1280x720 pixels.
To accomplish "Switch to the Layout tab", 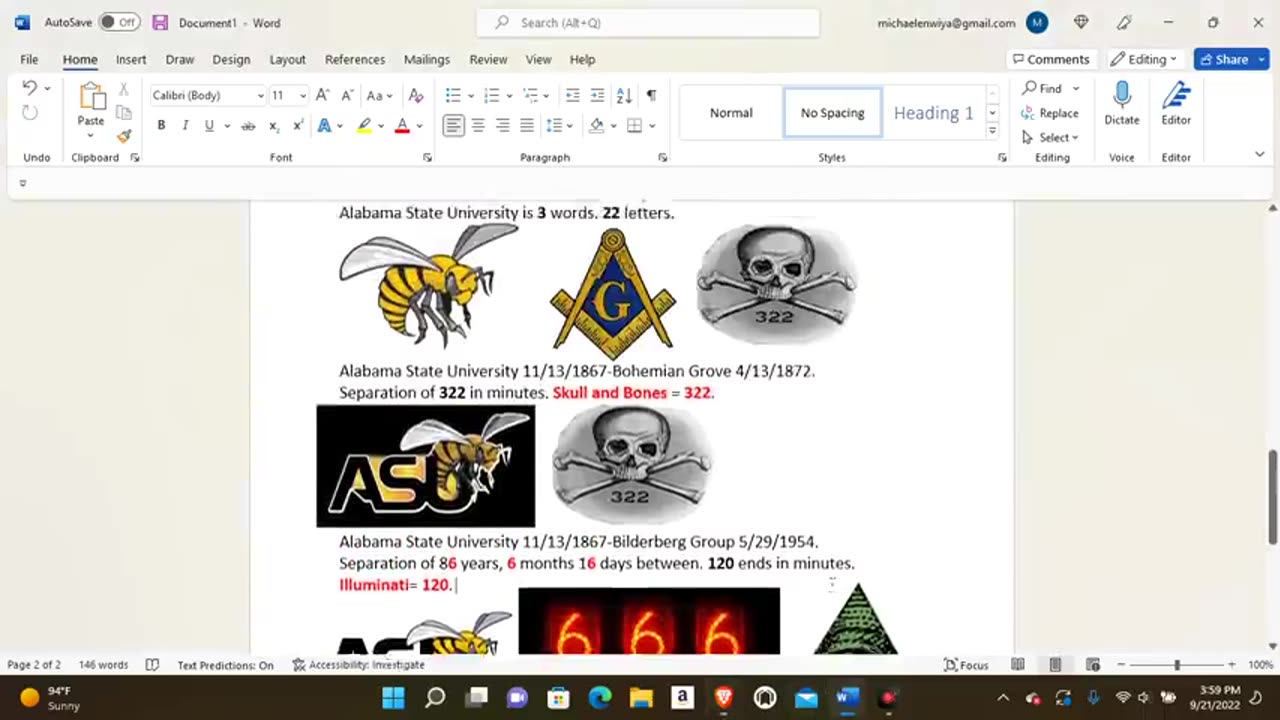I will coord(287,59).
